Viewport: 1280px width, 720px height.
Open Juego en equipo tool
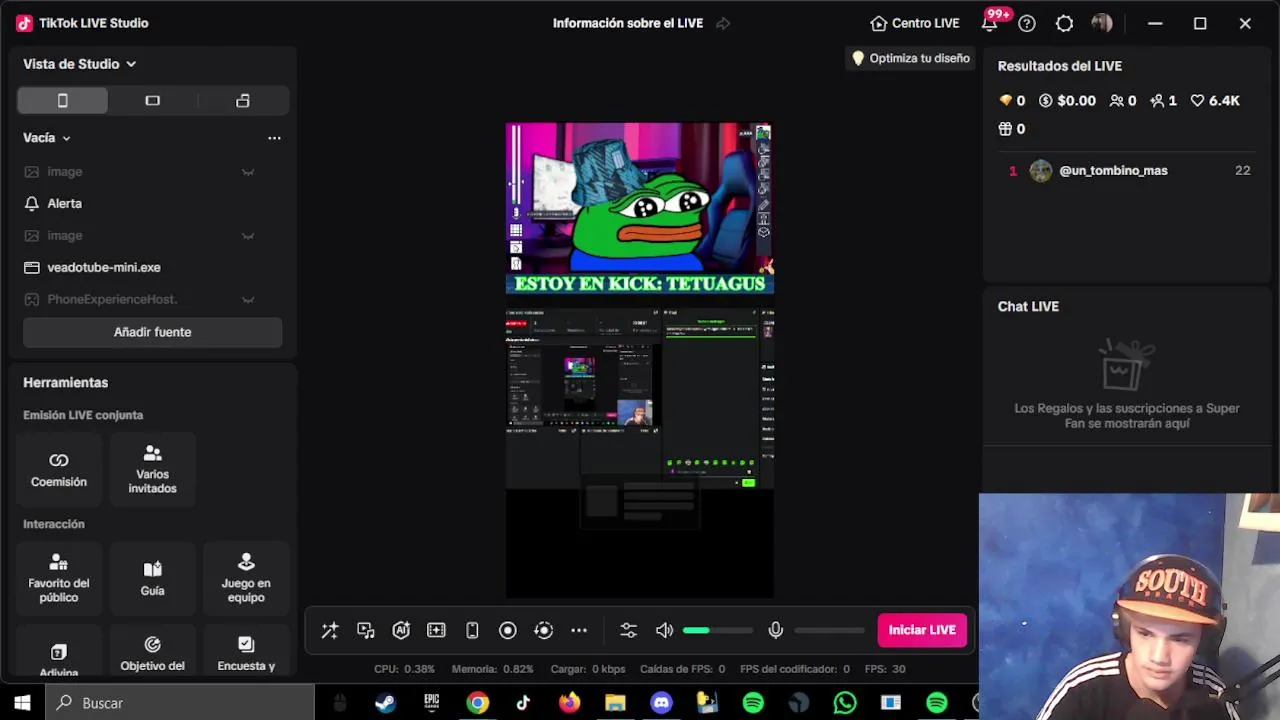point(246,578)
